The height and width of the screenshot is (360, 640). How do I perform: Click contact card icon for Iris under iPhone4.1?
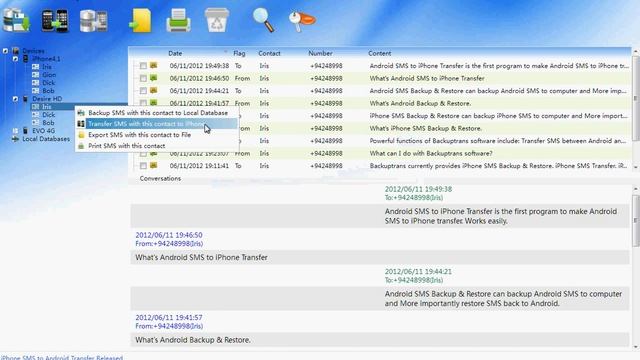coord(36,67)
